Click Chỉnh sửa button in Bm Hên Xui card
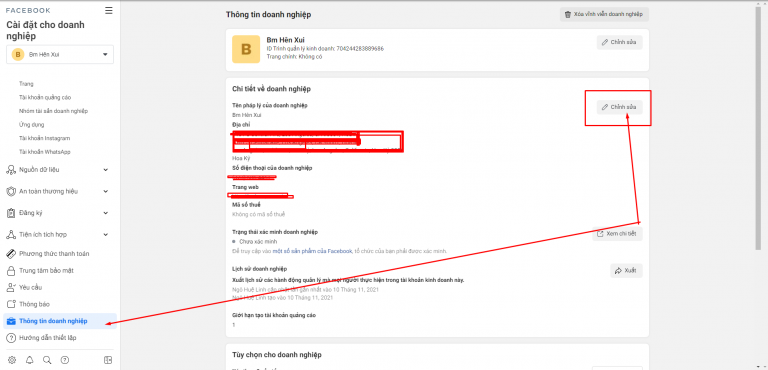Image resolution: width=768 pixels, height=370 pixels. (x=620, y=42)
